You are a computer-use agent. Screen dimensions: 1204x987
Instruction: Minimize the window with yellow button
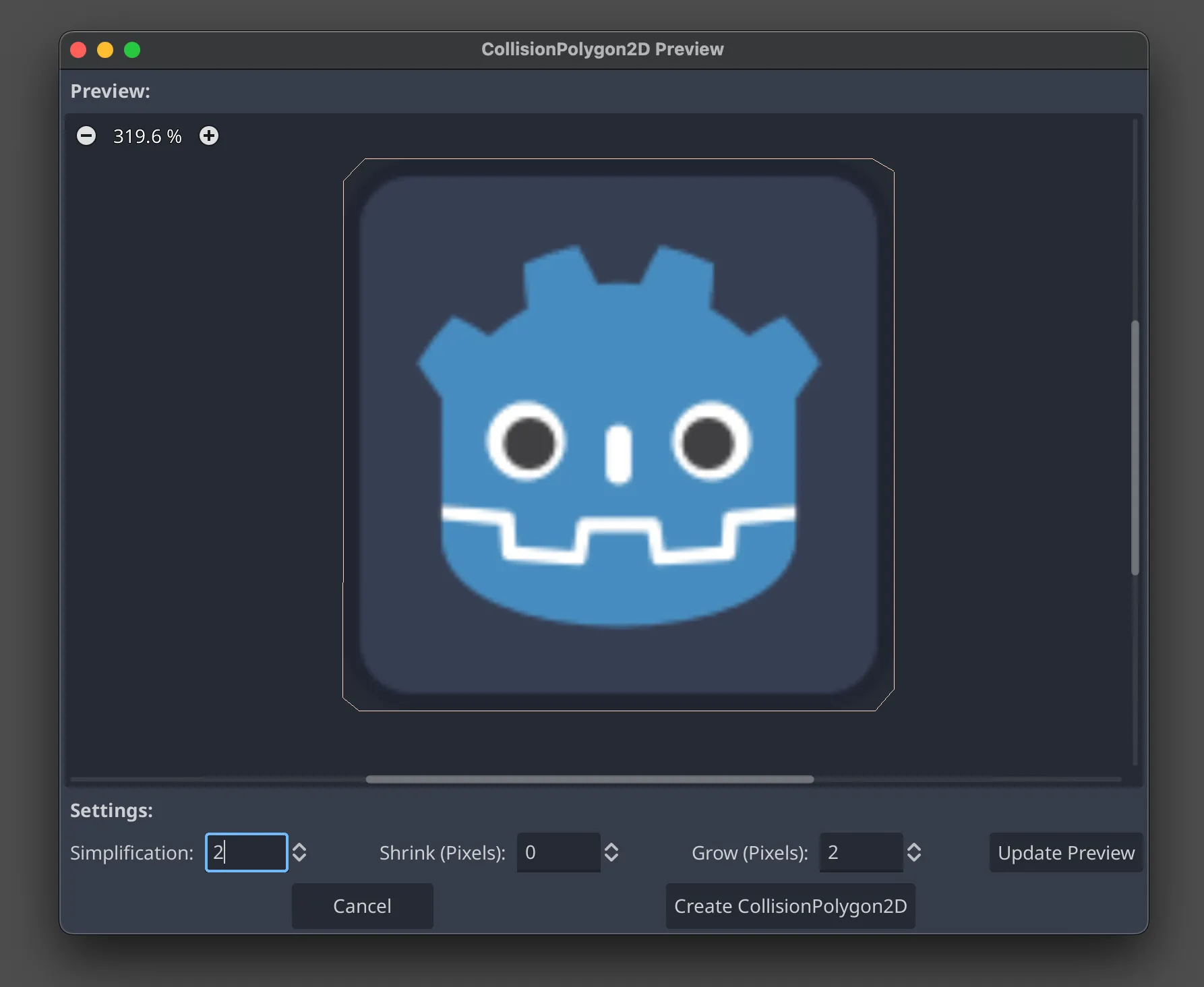point(105,50)
